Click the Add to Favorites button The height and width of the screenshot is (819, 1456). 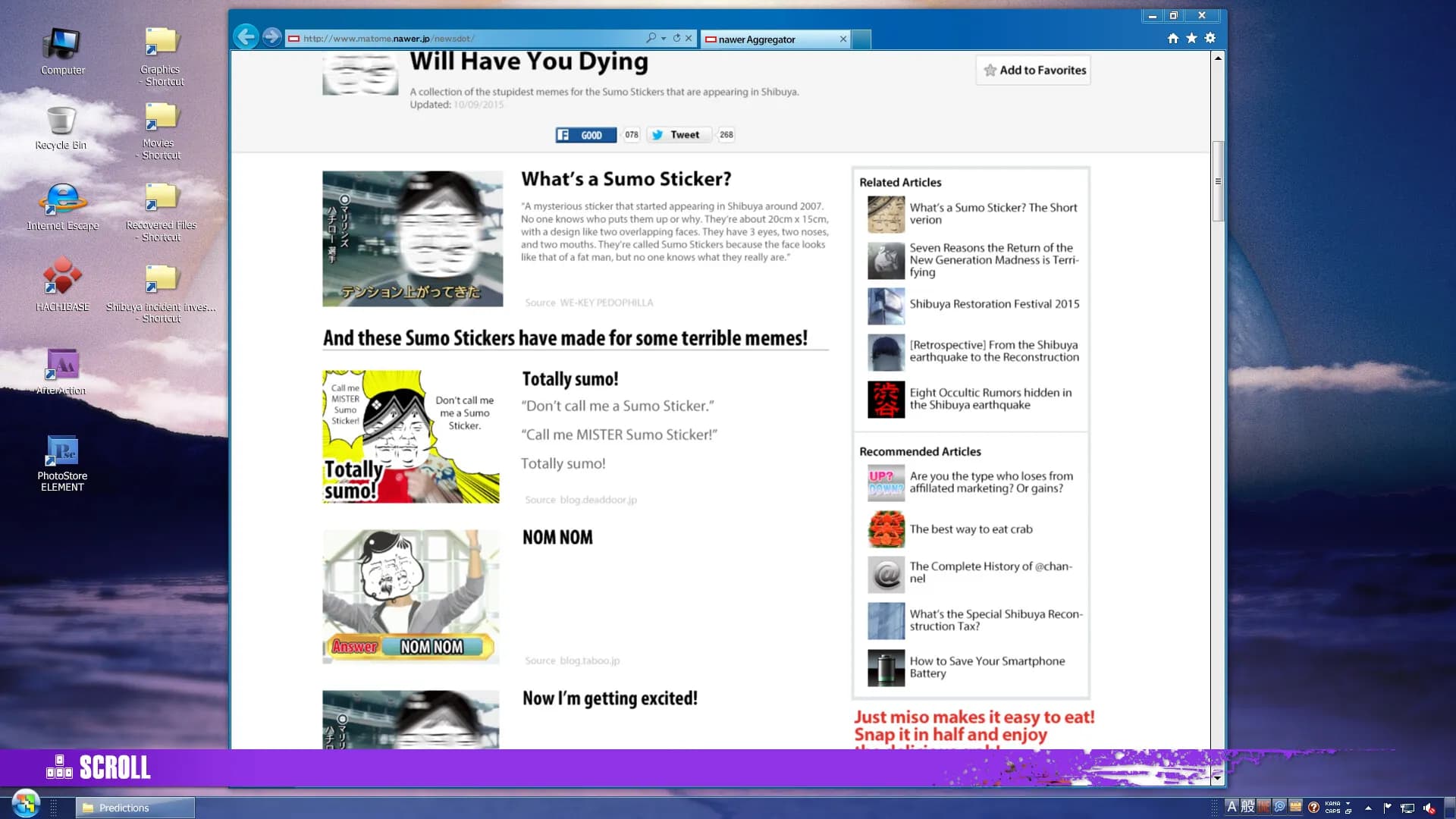(1033, 70)
